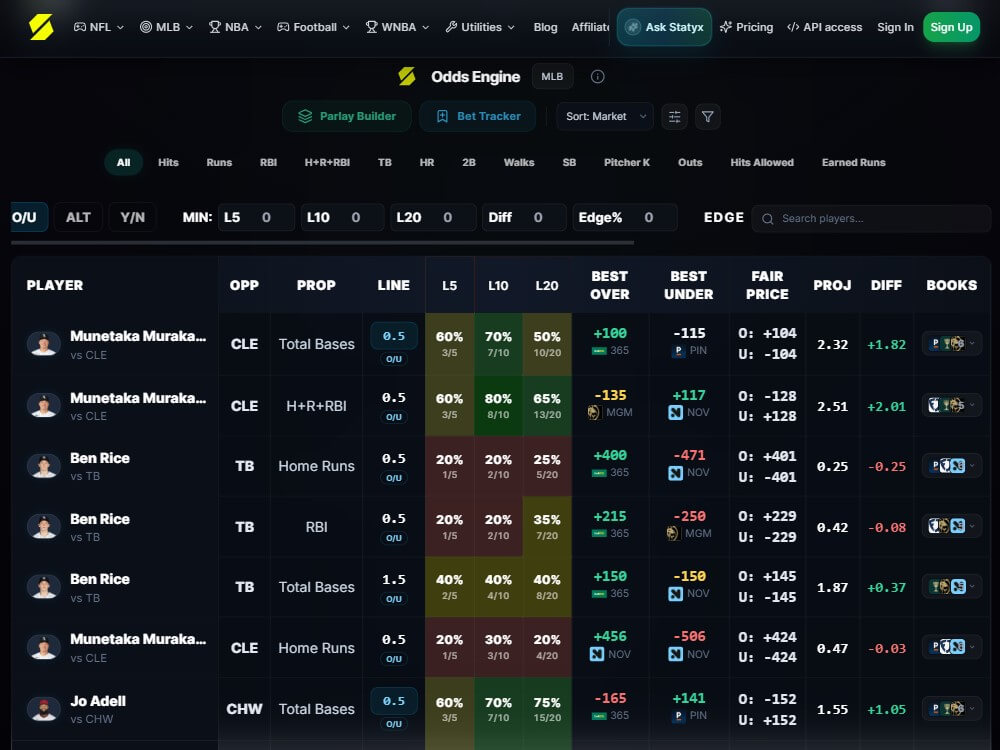Image resolution: width=1000 pixels, height=750 pixels.
Task: Click the Ask Statyx button
Action: pos(664,27)
